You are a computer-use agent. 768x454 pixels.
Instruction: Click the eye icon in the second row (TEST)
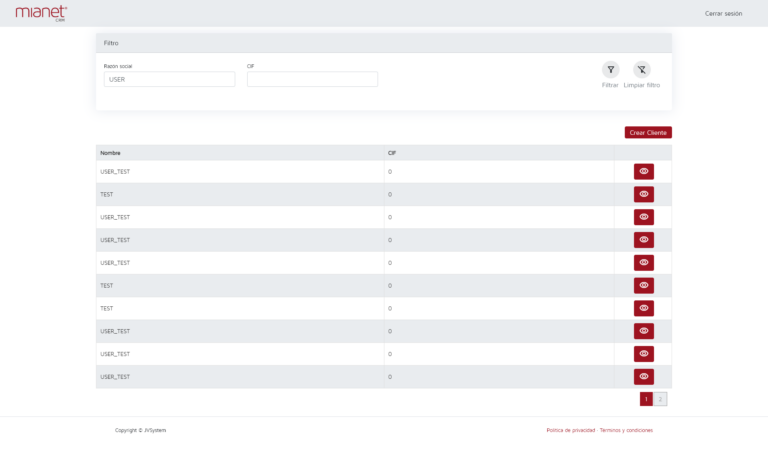[643, 194]
